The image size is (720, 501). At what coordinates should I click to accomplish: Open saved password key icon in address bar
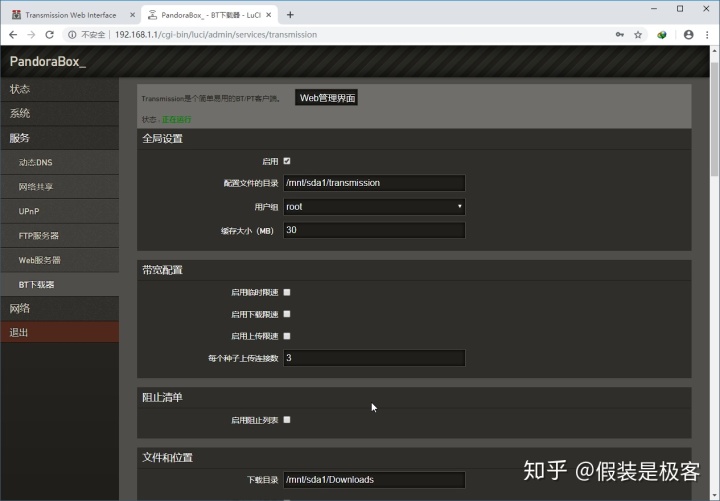(x=619, y=34)
